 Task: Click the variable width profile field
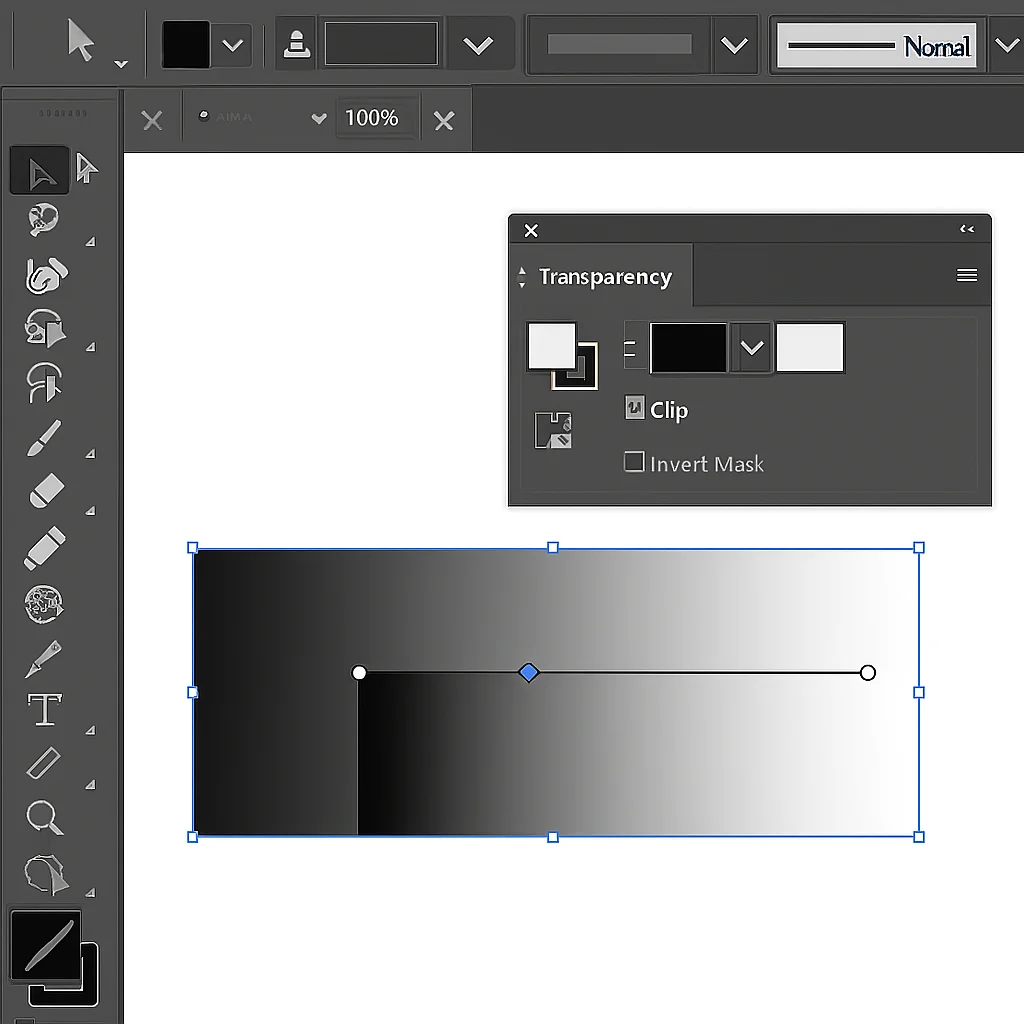click(x=619, y=44)
